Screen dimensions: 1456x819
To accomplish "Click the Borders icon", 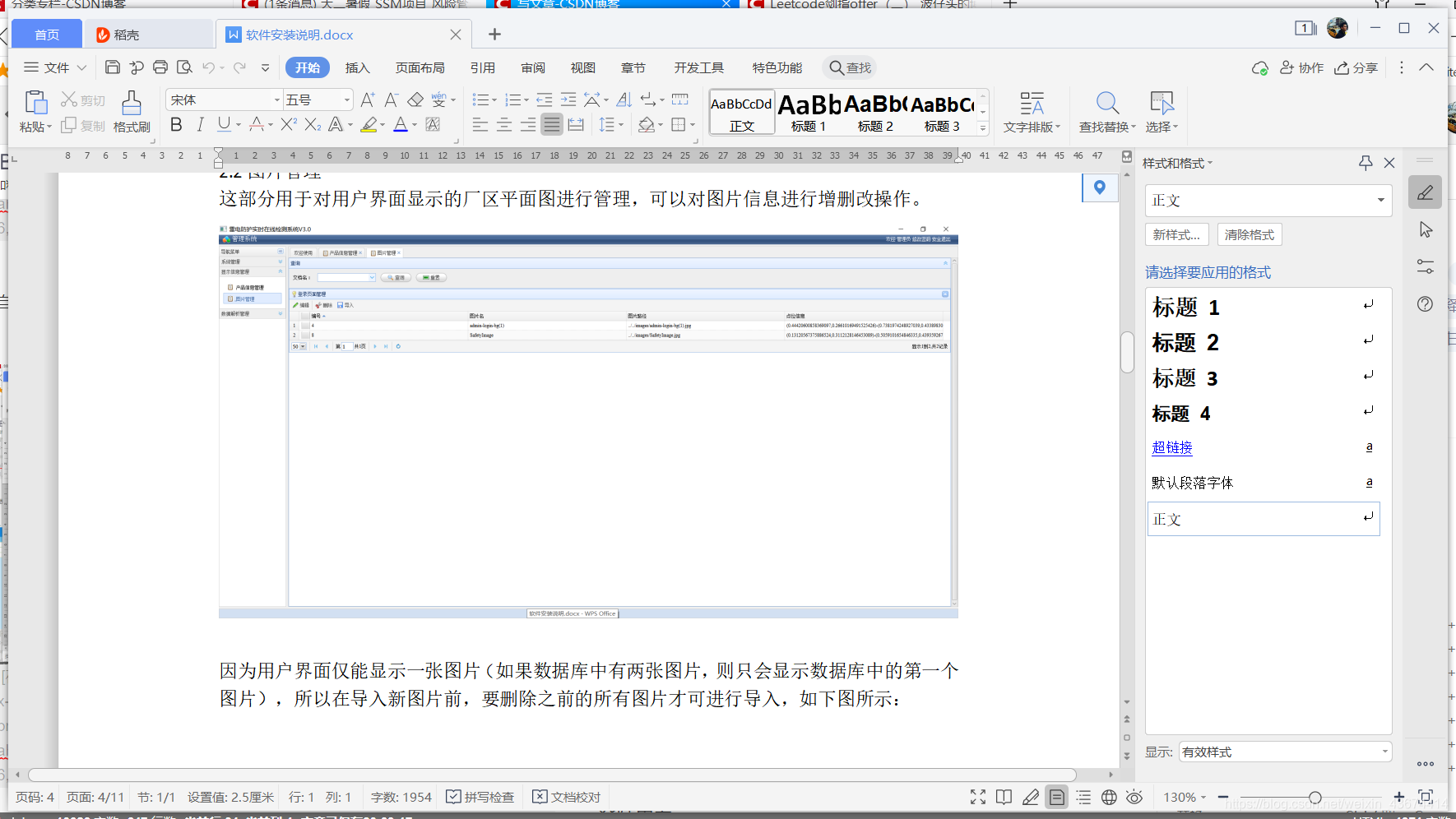I will 679,124.
